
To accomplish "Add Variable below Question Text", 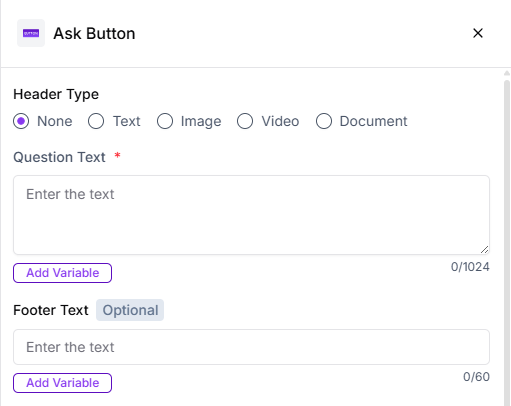I will [62, 273].
